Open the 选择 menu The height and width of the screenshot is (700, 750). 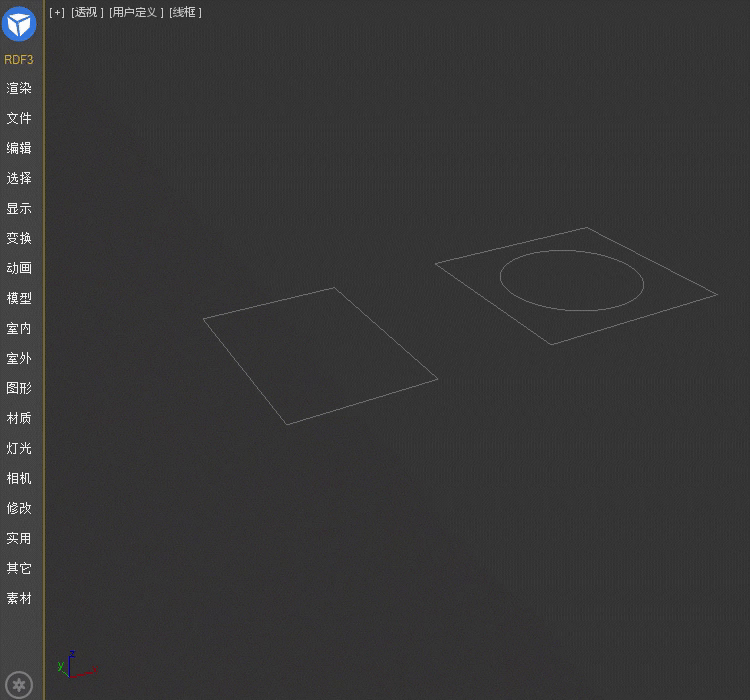tap(19, 178)
